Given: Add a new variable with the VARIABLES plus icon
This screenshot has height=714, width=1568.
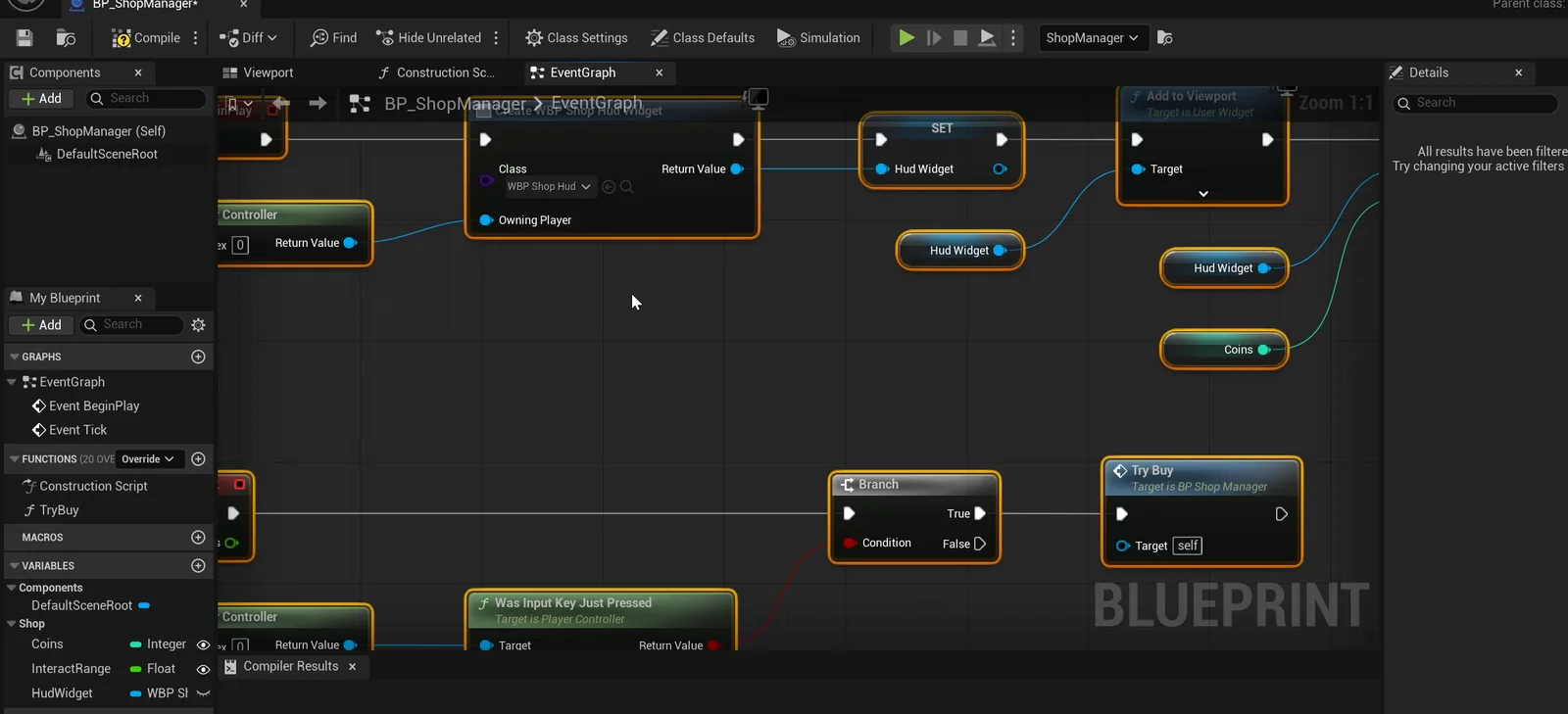Looking at the screenshot, I should tap(198, 566).
